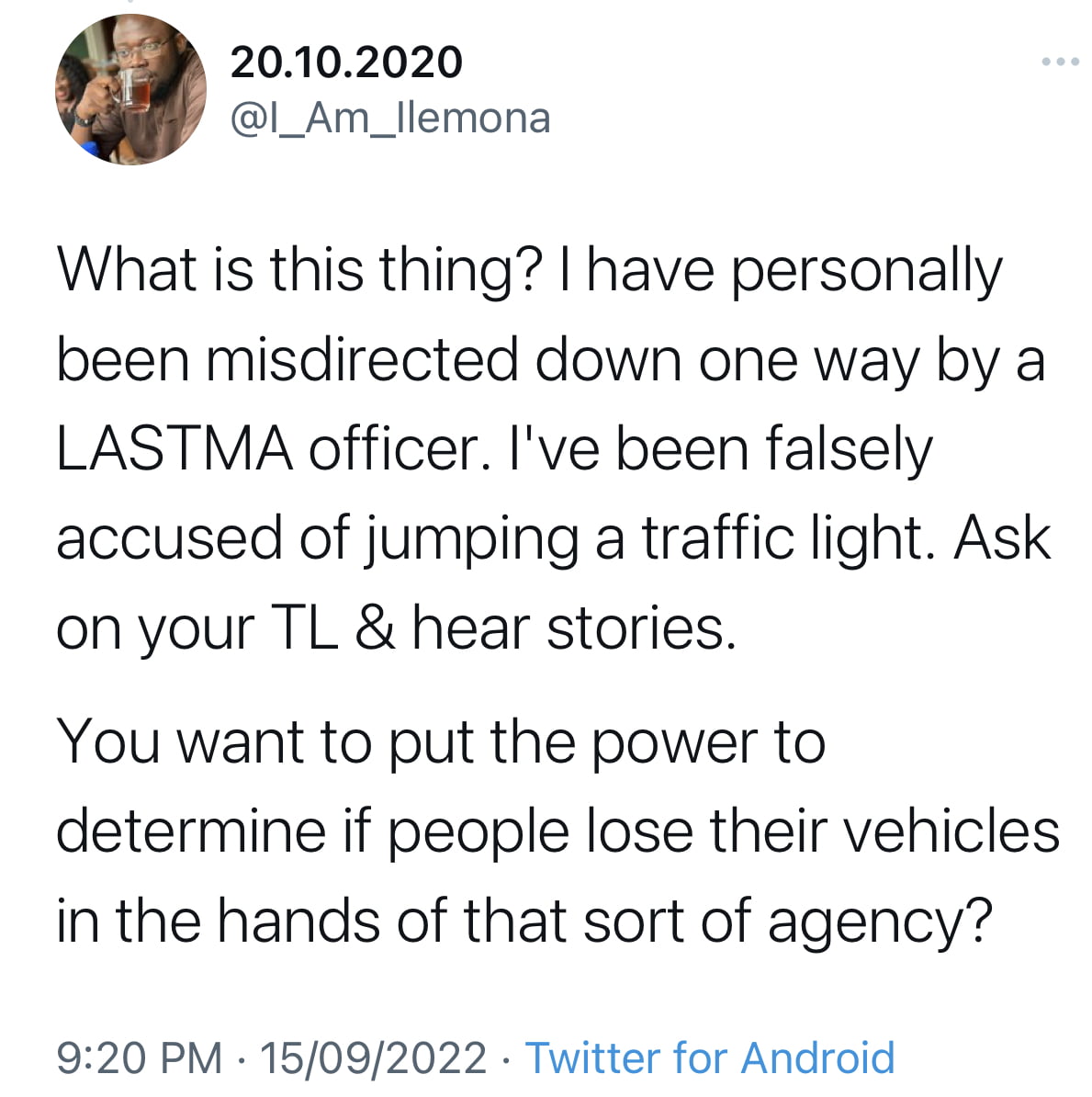Open the @I_Am_Ilemona handle profile
Viewport: 1092px width, 1097px height.
coord(390,119)
